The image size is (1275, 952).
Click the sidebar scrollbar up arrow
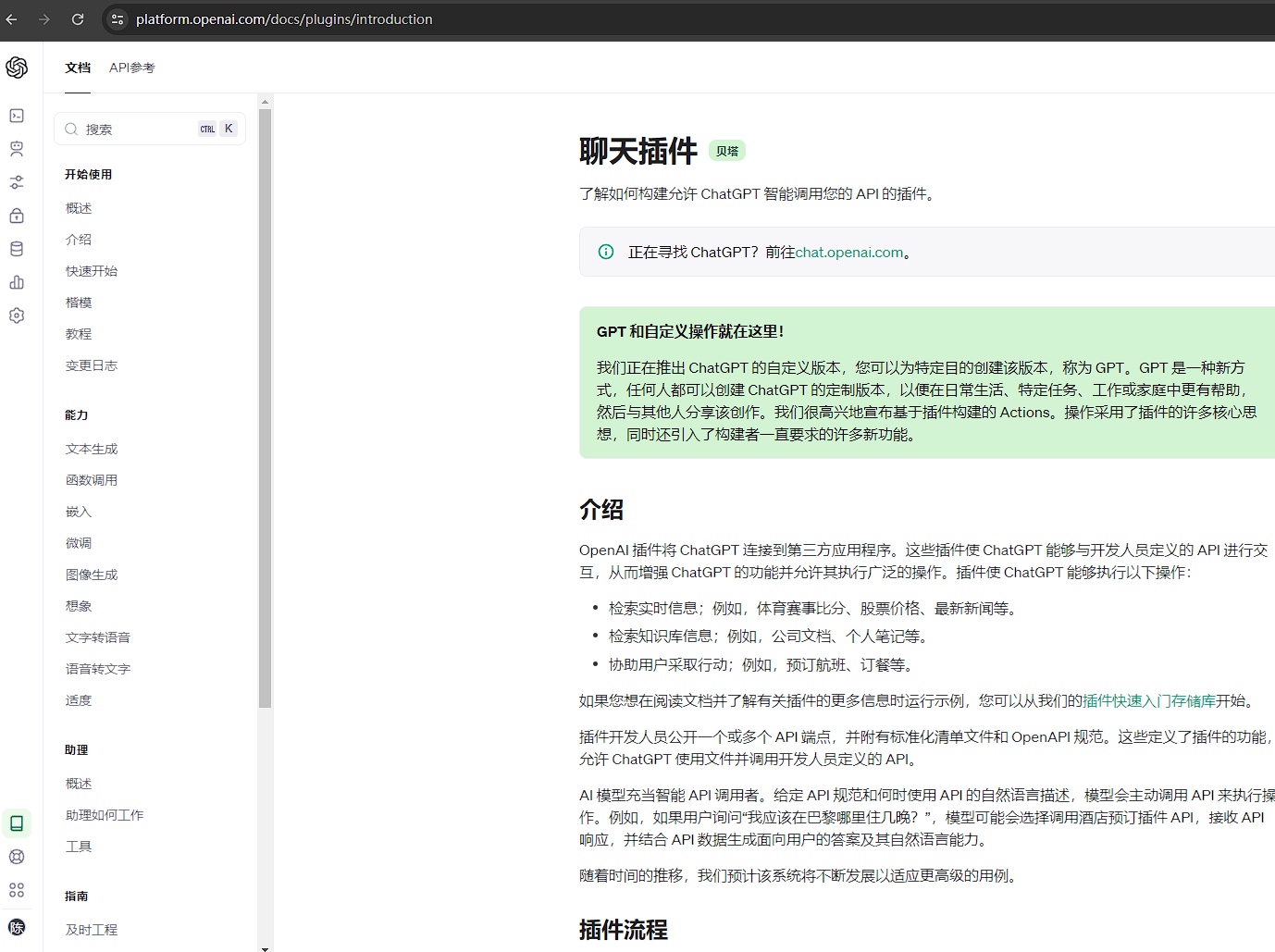[x=266, y=102]
